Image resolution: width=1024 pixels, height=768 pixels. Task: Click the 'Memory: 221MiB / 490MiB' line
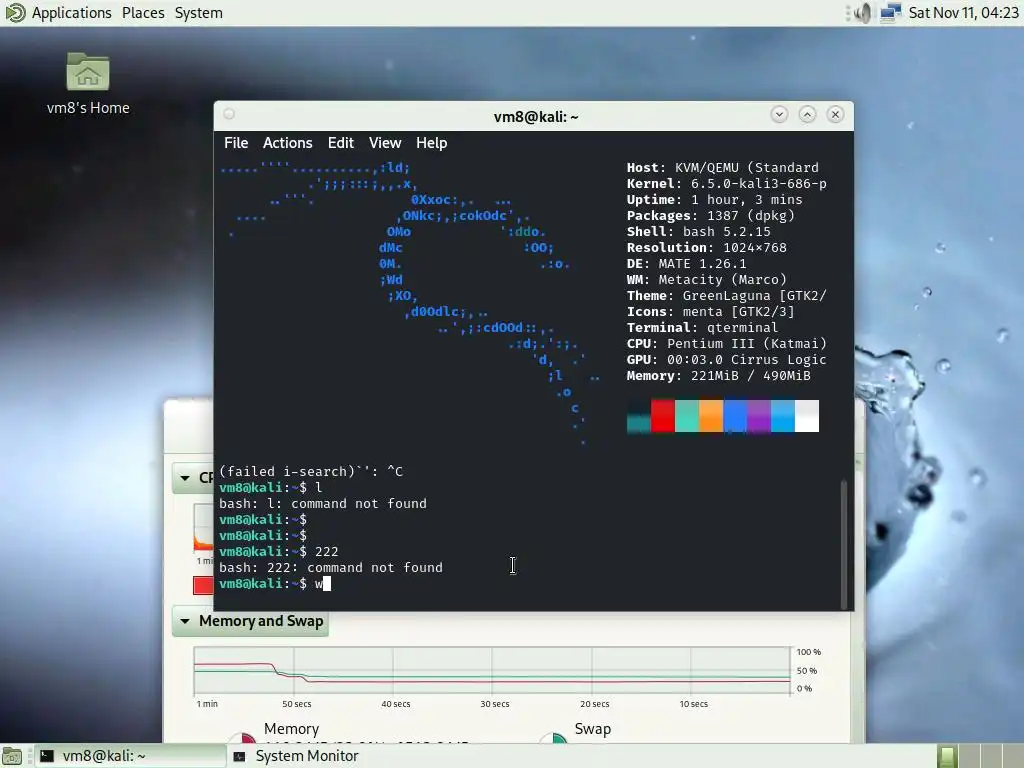[x=718, y=376]
